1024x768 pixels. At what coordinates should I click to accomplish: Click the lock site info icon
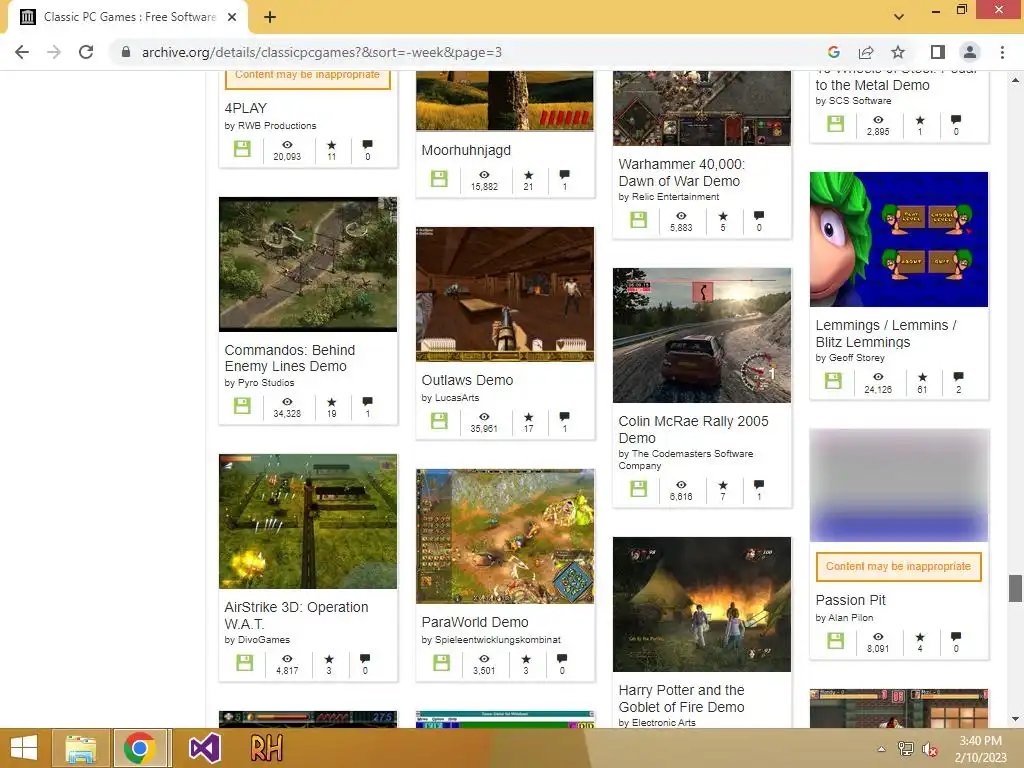click(x=126, y=52)
